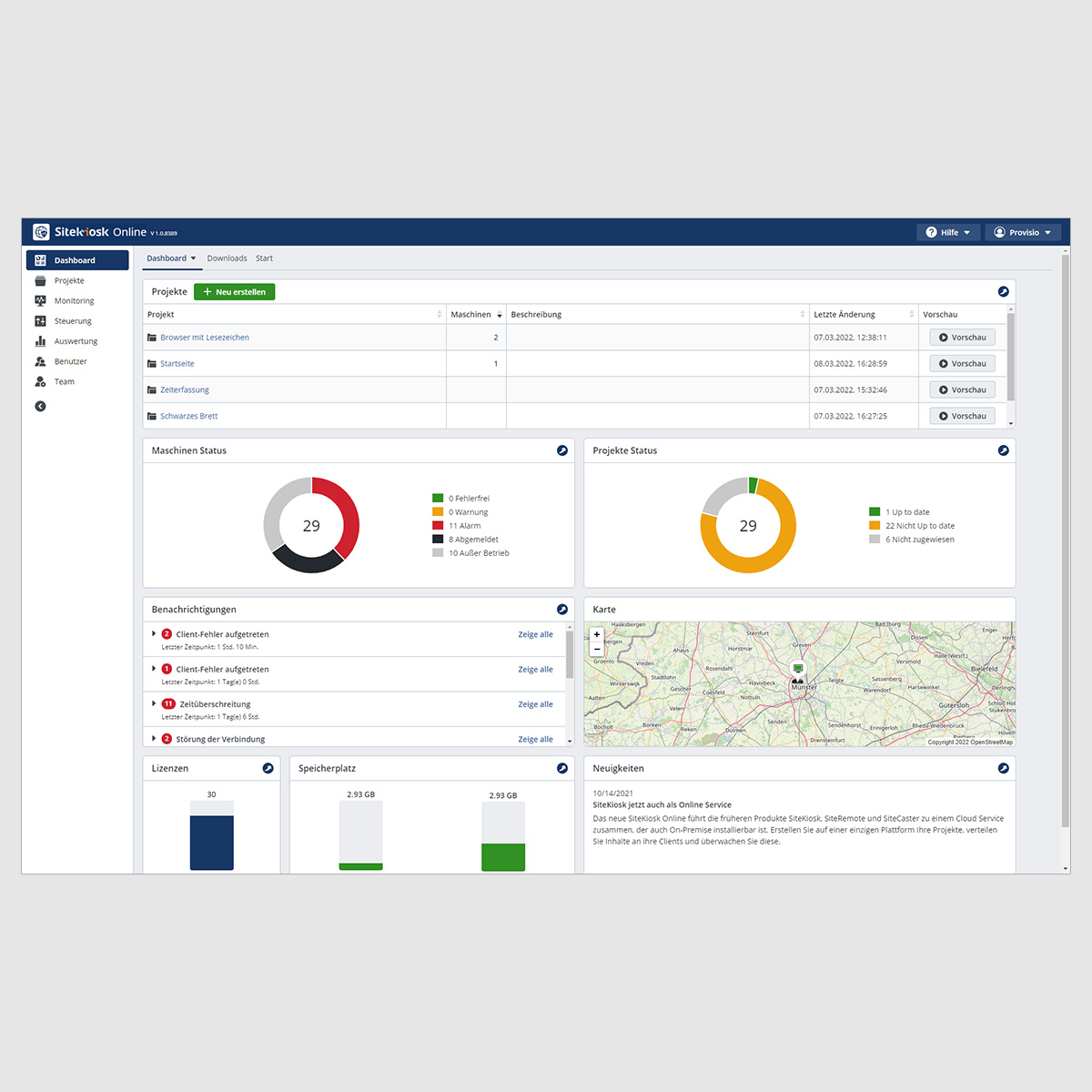Click the Neu erstellen button

tap(235, 292)
